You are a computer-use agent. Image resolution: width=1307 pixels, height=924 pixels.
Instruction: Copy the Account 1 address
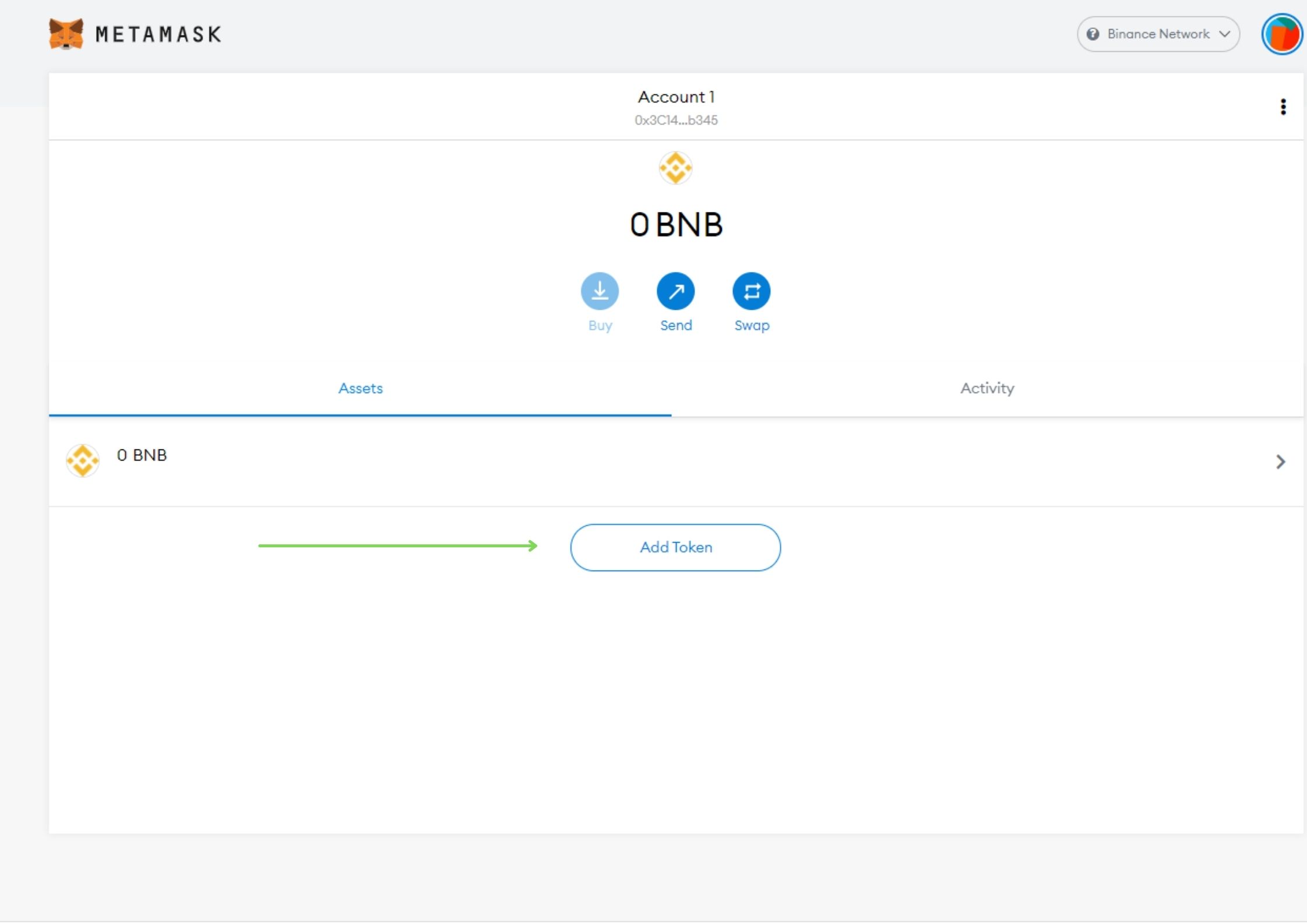[x=676, y=108]
